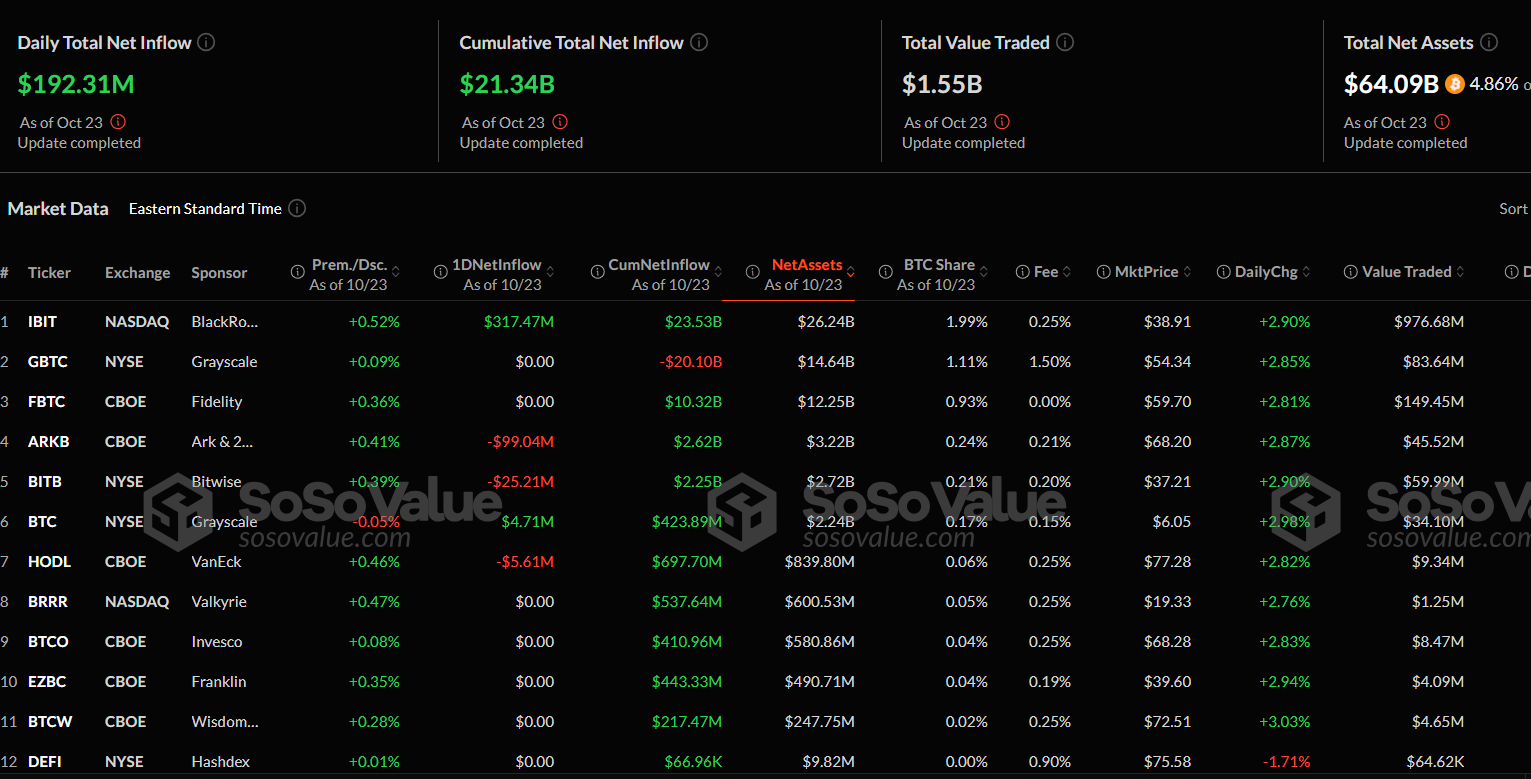Click info icon on Fee column header
Screen dimensions: 1531x779
tap(1023, 272)
